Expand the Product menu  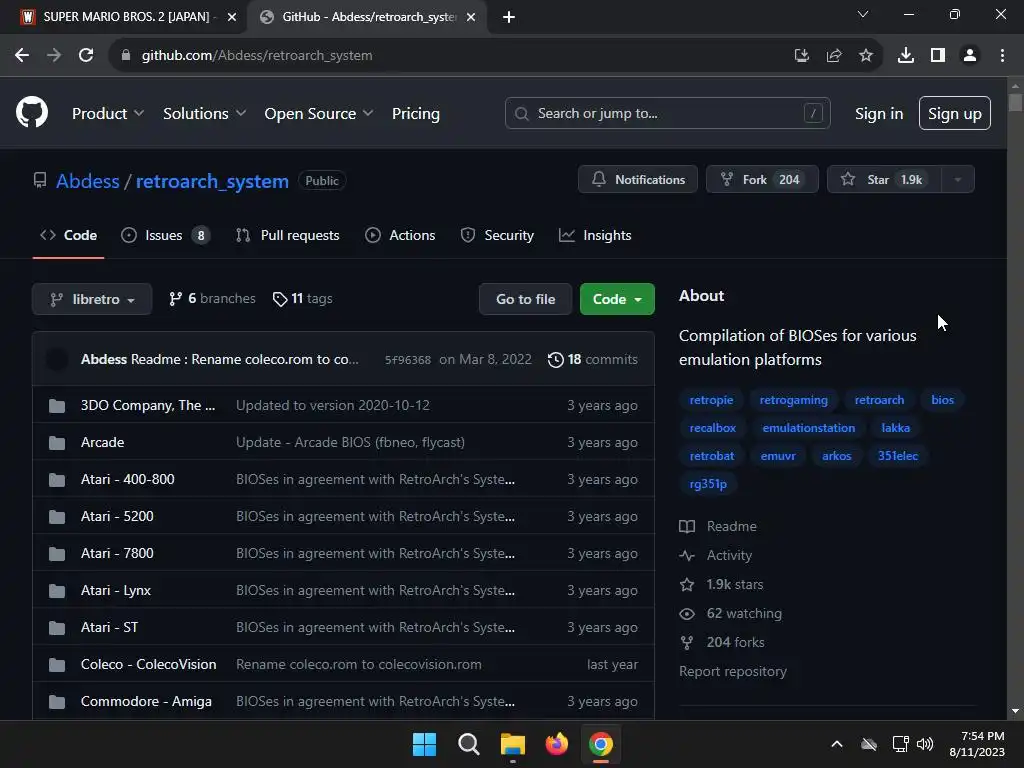tap(108, 114)
